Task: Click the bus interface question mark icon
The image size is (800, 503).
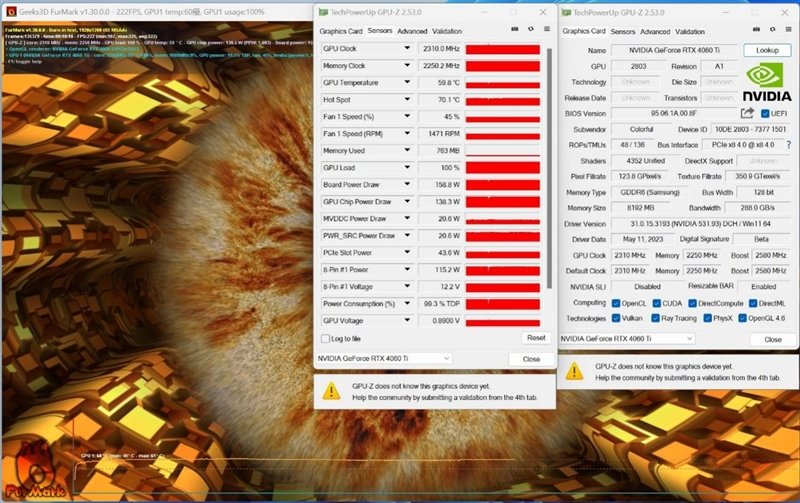Action: tap(789, 145)
